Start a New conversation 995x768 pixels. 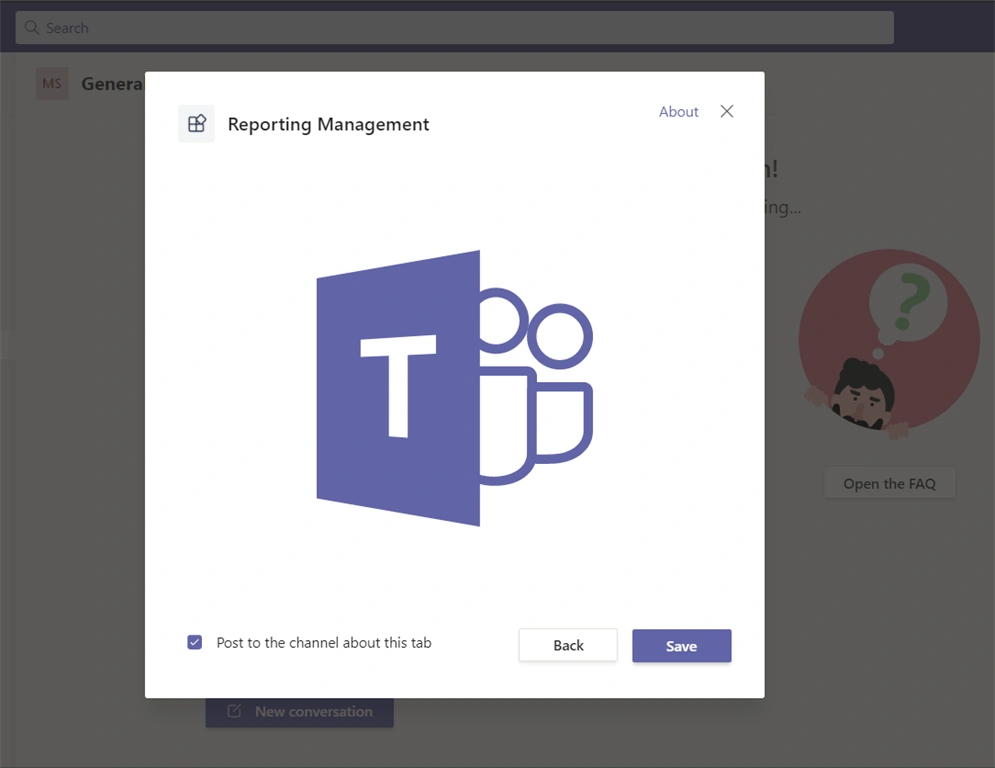click(300, 712)
